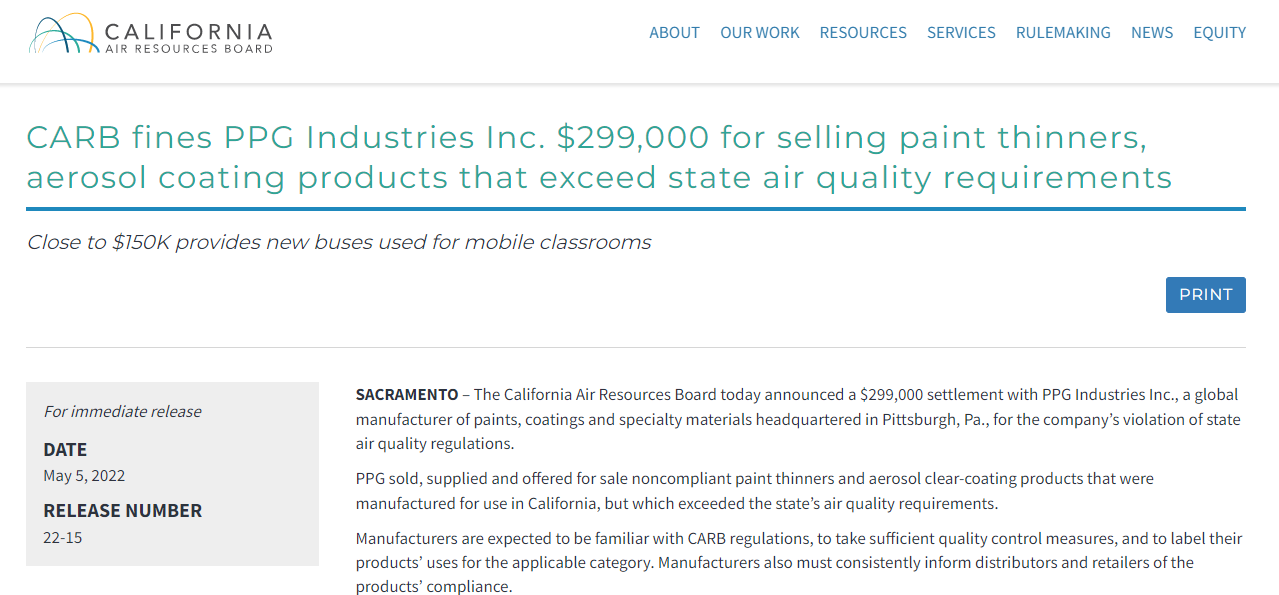The height and width of the screenshot is (595, 1279).
Task: Click the California Air Resources Board wordmark
Action: click(188, 37)
